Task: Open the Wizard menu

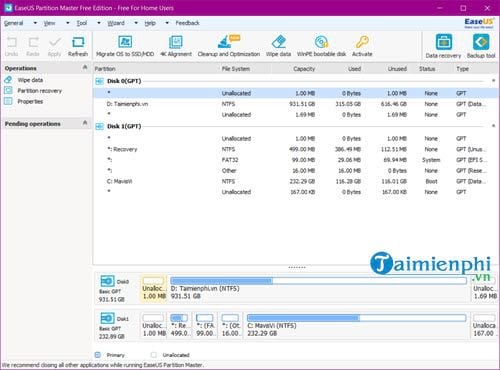Action: point(116,23)
